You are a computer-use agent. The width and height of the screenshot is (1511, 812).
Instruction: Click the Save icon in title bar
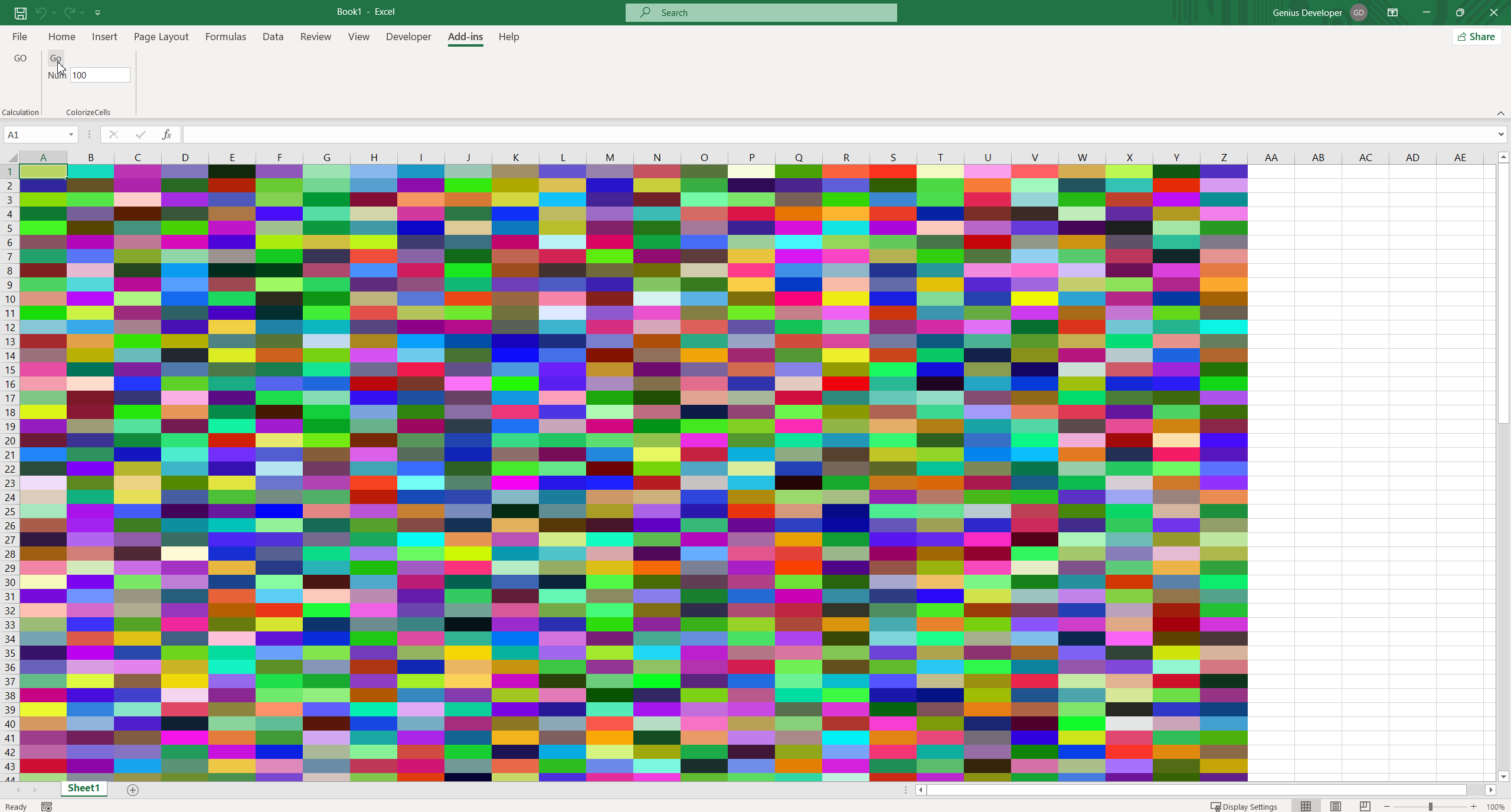[x=20, y=12]
